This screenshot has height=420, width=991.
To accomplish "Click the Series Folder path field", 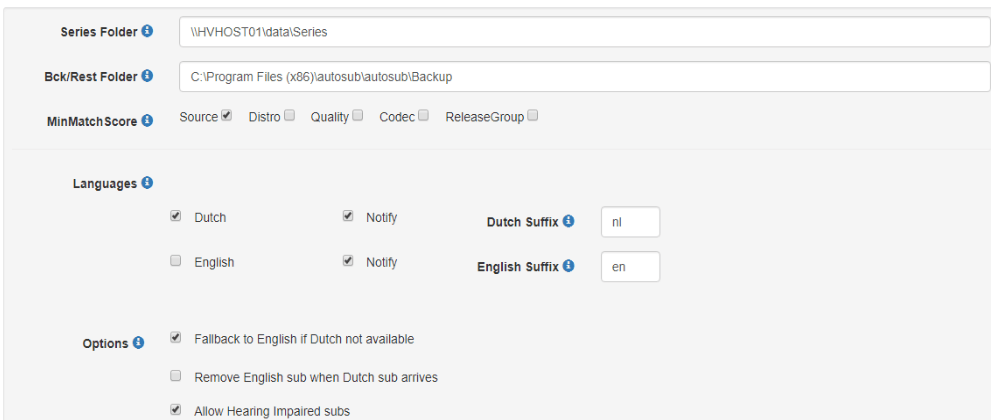I will (x=584, y=32).
